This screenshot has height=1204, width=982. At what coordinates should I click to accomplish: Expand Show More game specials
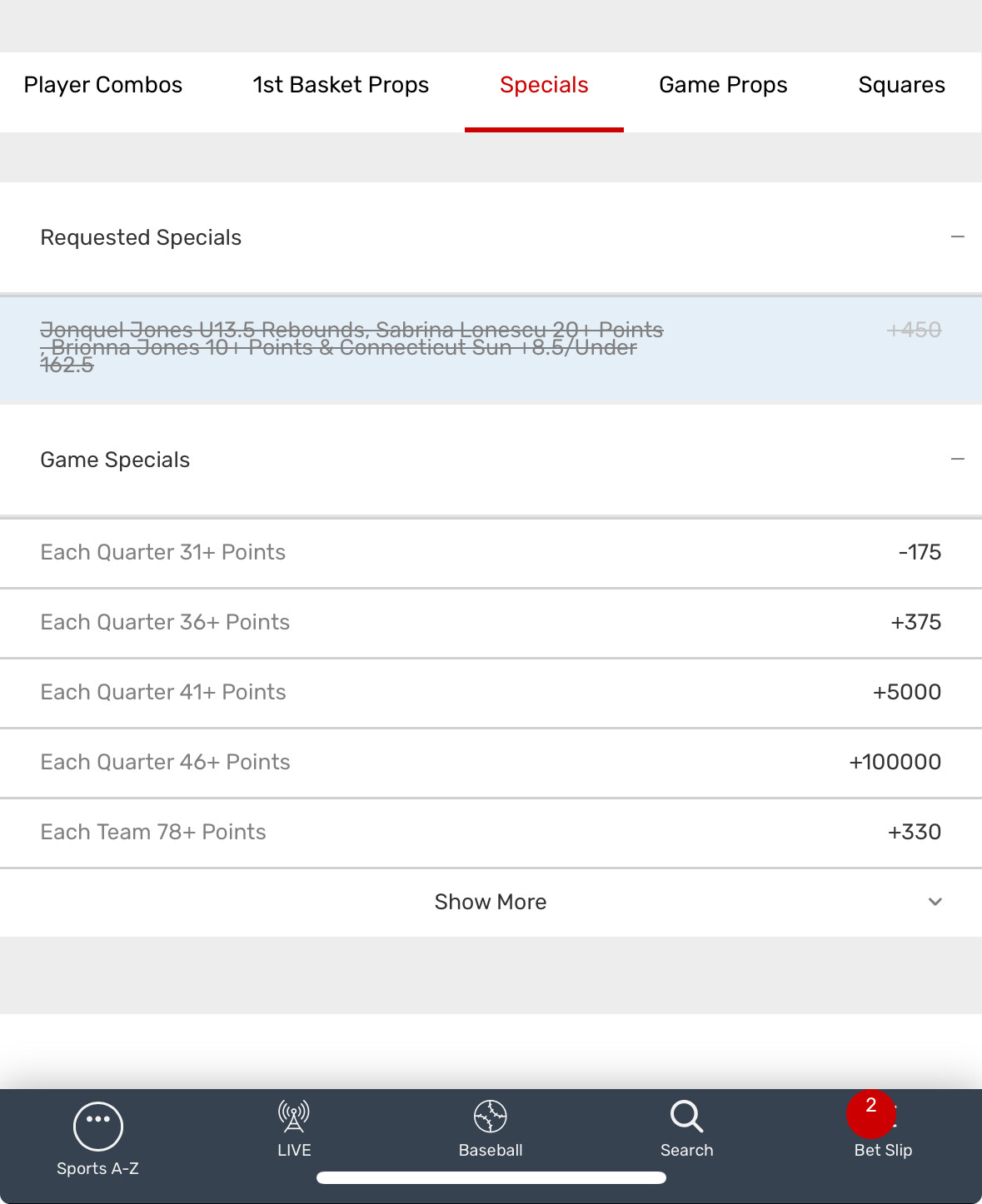click(x=491, y=902)
